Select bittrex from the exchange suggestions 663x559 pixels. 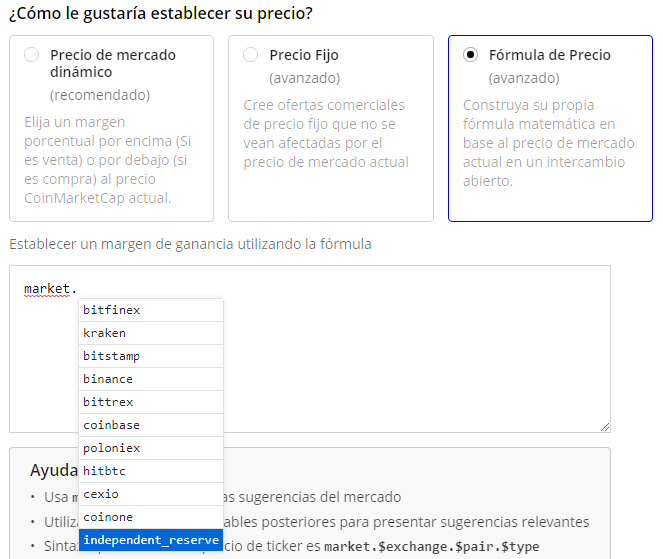[151, 402]
